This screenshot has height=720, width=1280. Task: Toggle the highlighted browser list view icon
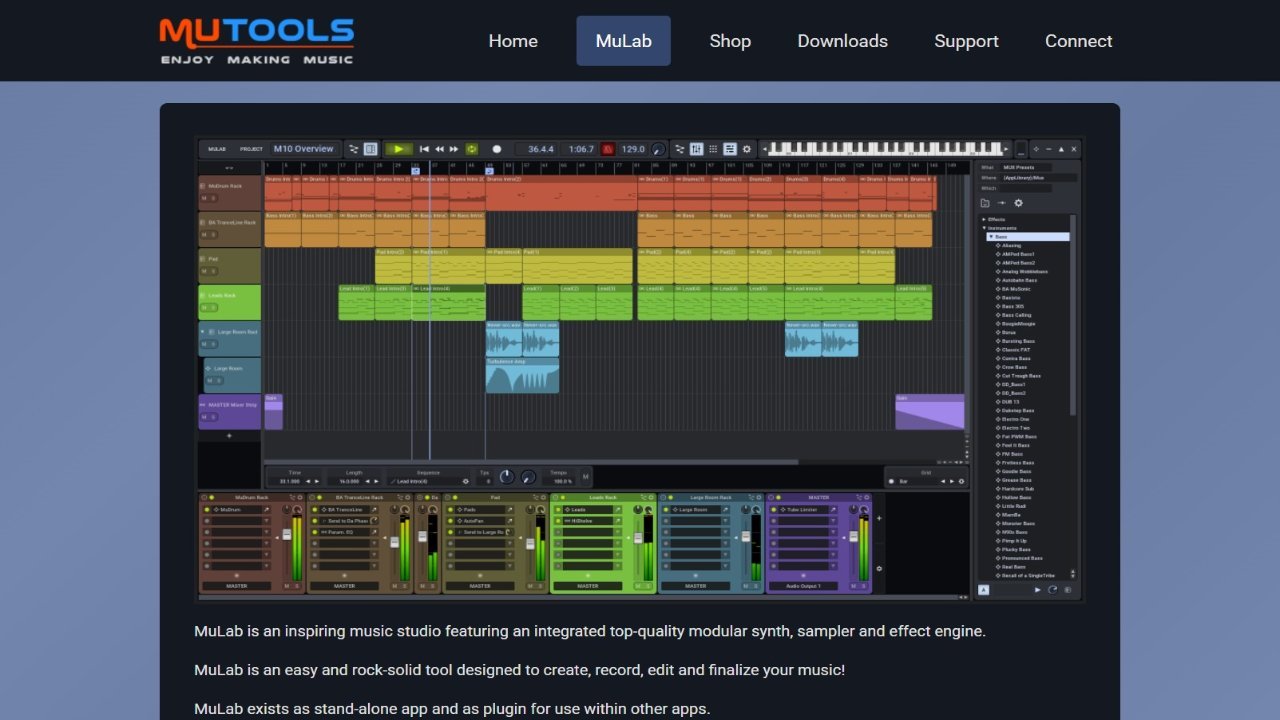730,149
